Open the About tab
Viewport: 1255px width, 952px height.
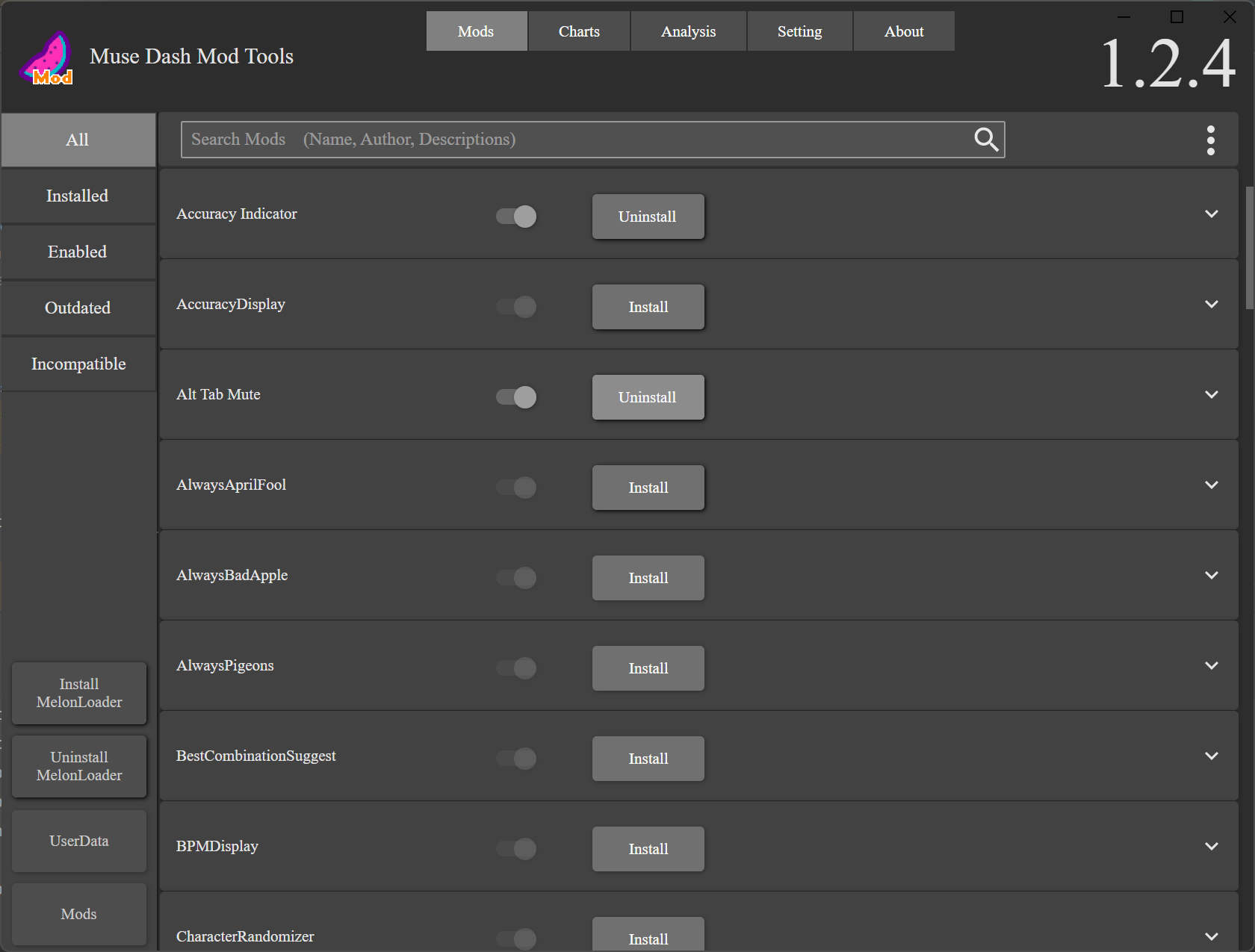click(904, 31)
